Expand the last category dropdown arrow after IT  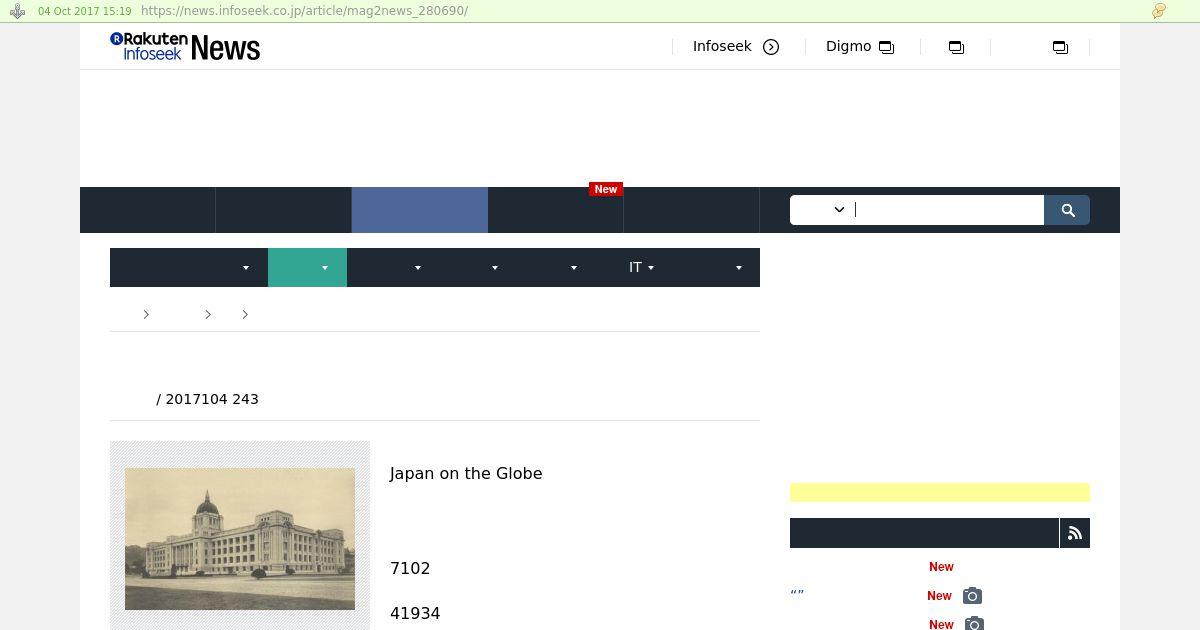[738, 268]
